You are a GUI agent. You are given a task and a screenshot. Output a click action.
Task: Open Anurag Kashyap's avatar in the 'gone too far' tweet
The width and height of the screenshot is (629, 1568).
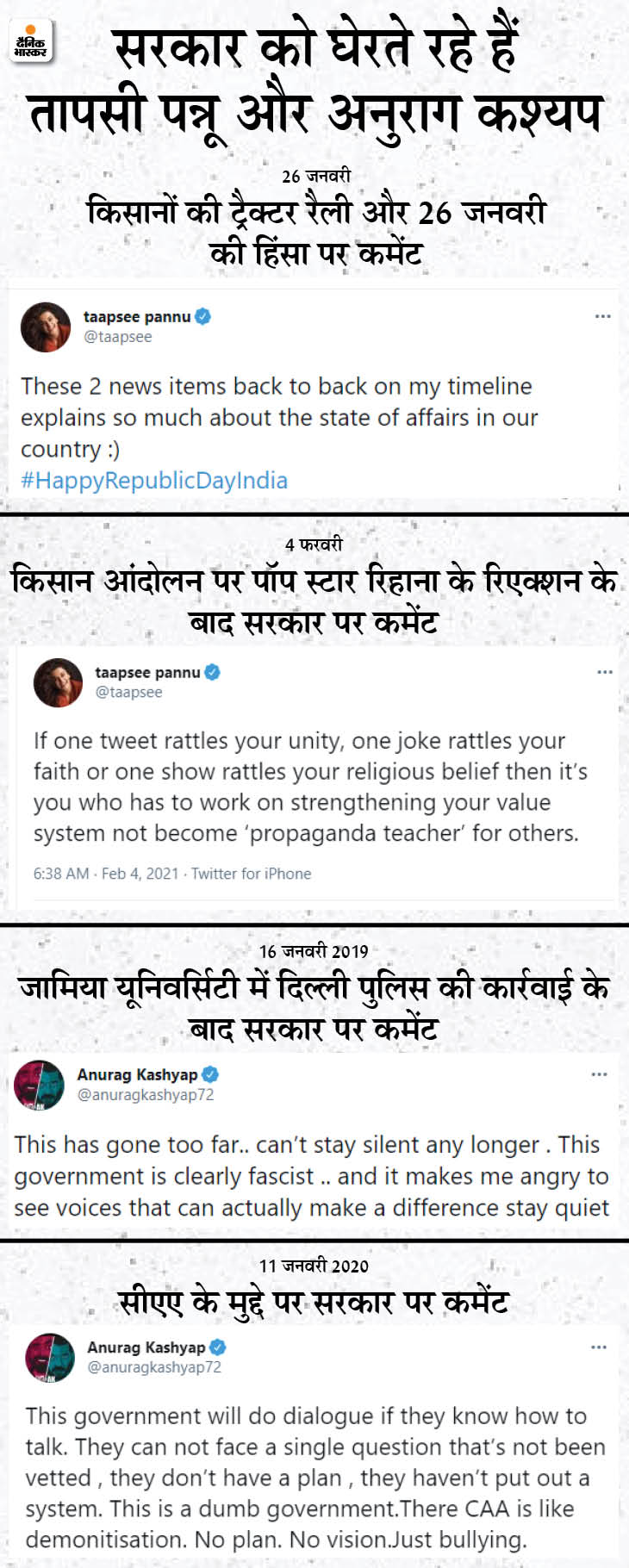(40, 1085)
